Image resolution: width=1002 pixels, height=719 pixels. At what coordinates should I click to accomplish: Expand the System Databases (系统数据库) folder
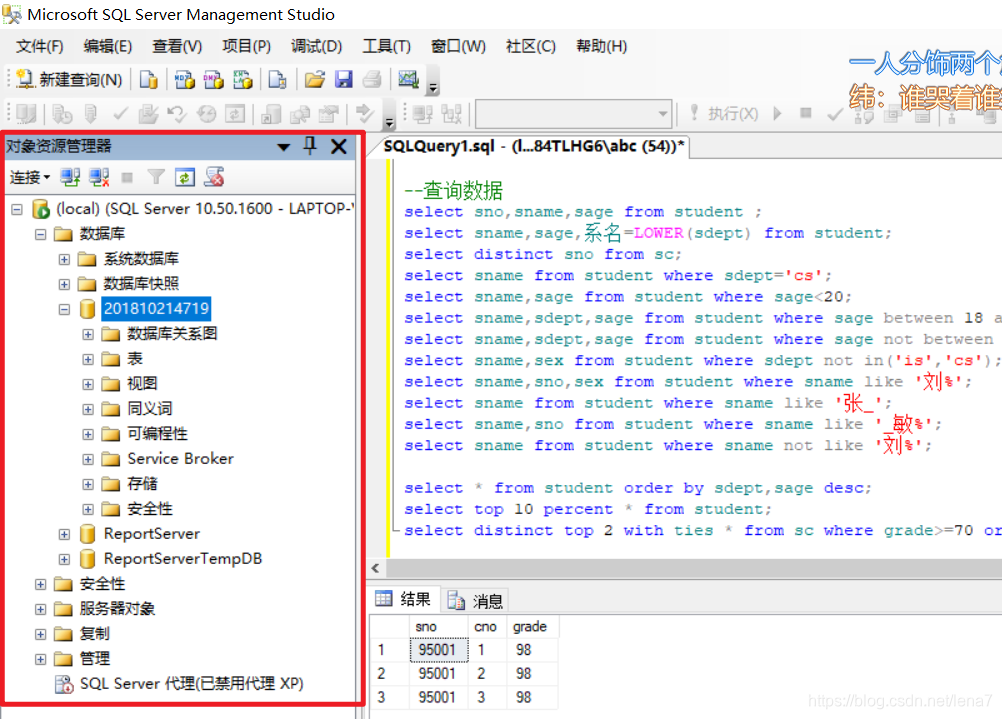coord(64,259)
